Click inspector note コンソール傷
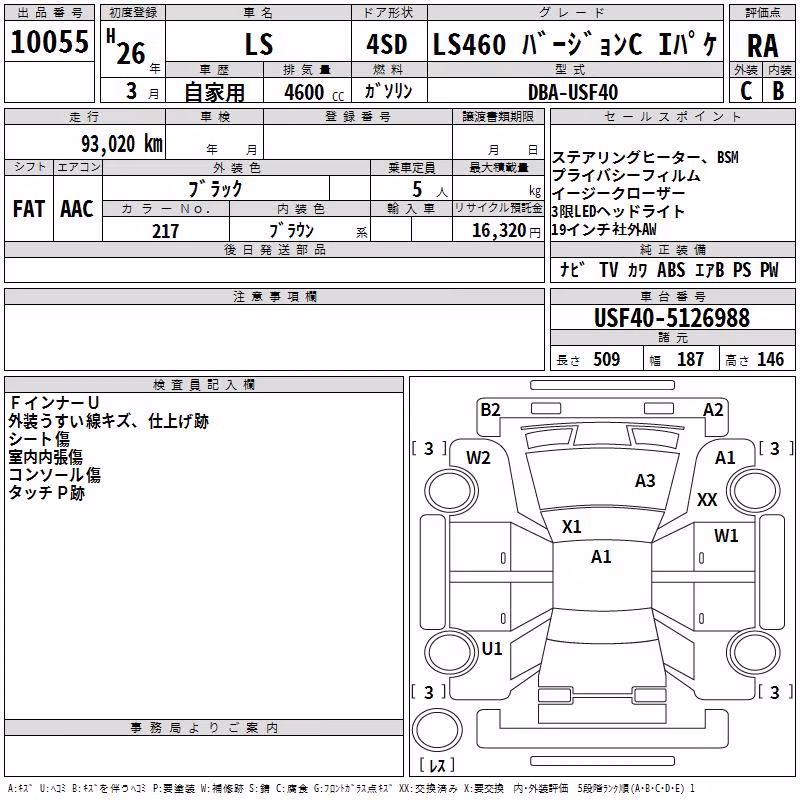This screenshot has width=800, height=800. [x=55, y=474]
